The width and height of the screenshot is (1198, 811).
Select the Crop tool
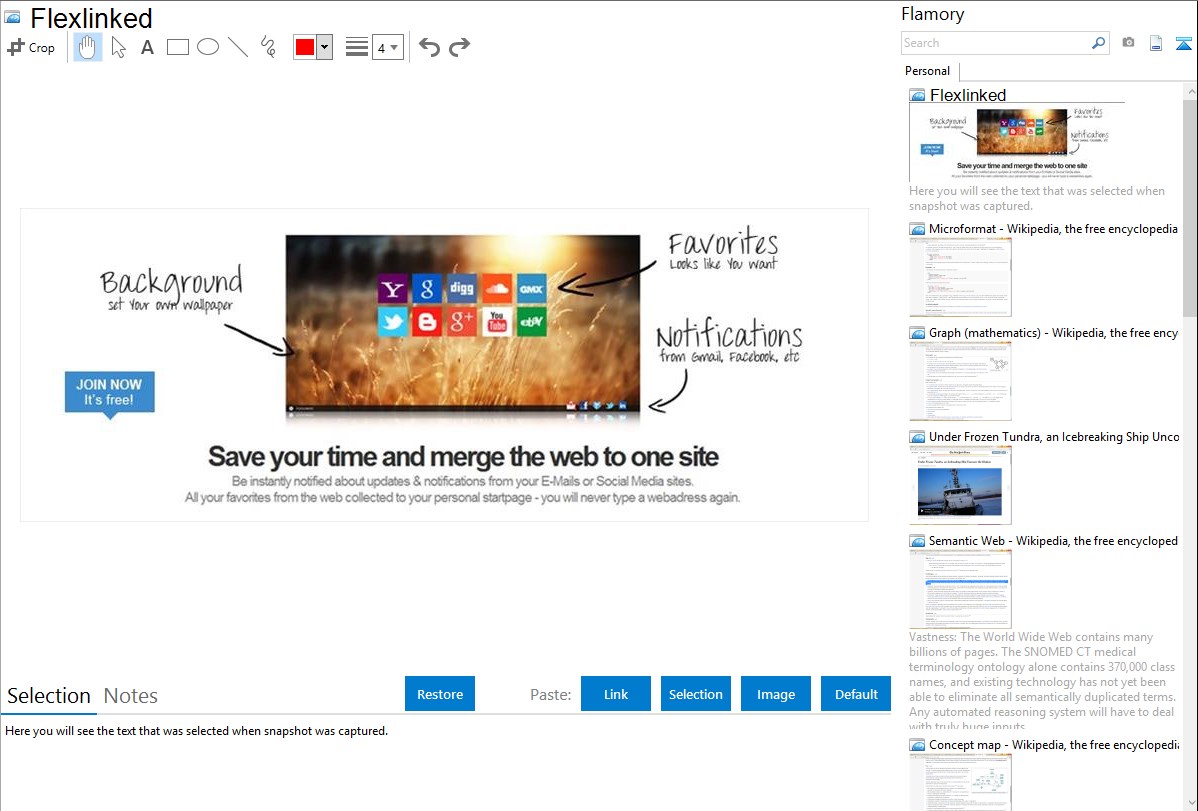pos(31,47)
